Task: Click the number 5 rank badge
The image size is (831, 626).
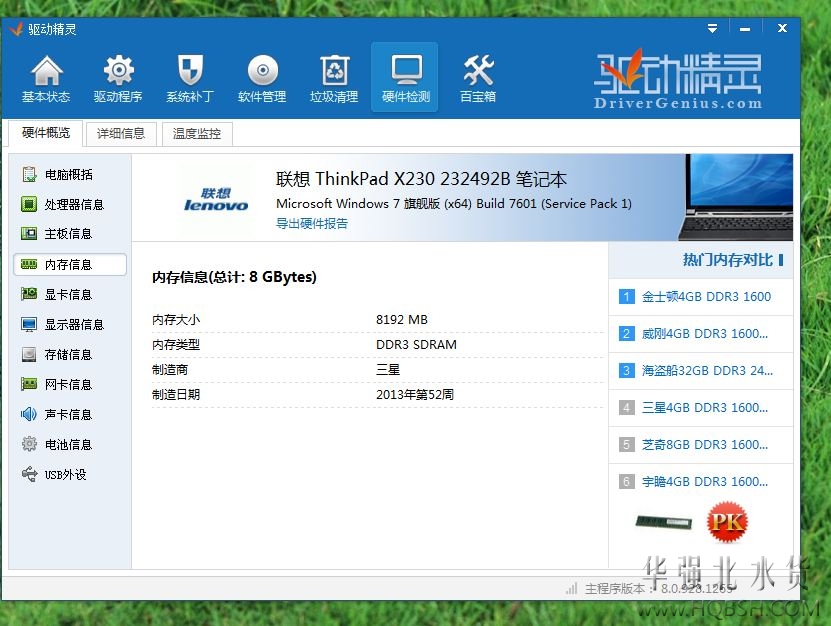Action: coord(626,444)
